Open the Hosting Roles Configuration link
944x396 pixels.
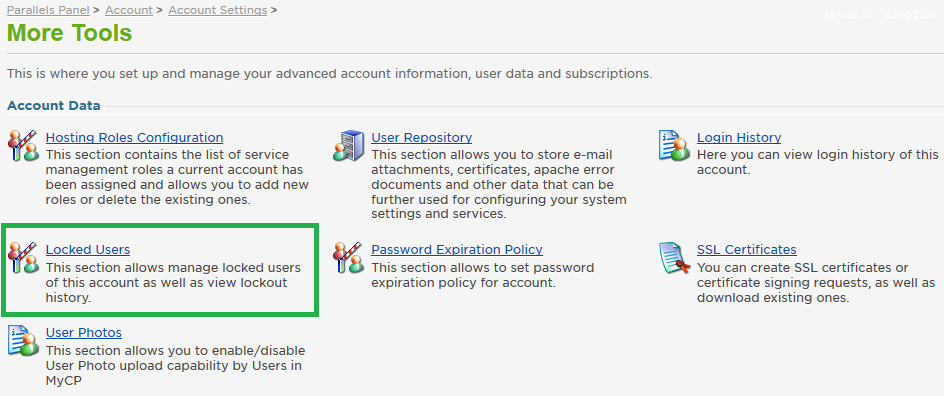[134, 137]
